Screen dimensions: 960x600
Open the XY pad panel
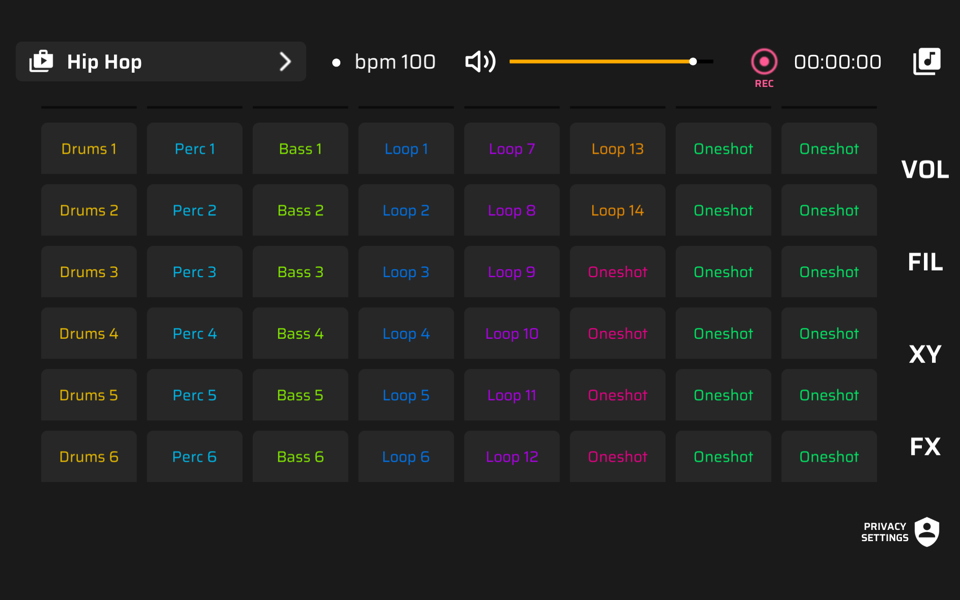pyautogui.click(x=924, y=354)
